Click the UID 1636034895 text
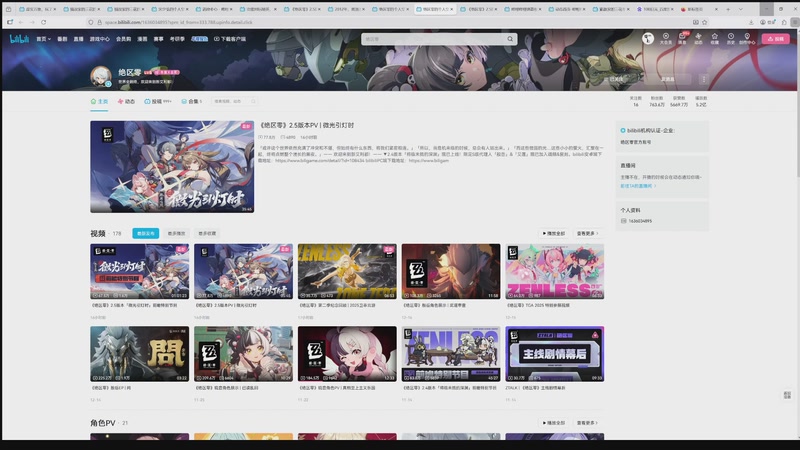The image size is (800, 450). 640,221
